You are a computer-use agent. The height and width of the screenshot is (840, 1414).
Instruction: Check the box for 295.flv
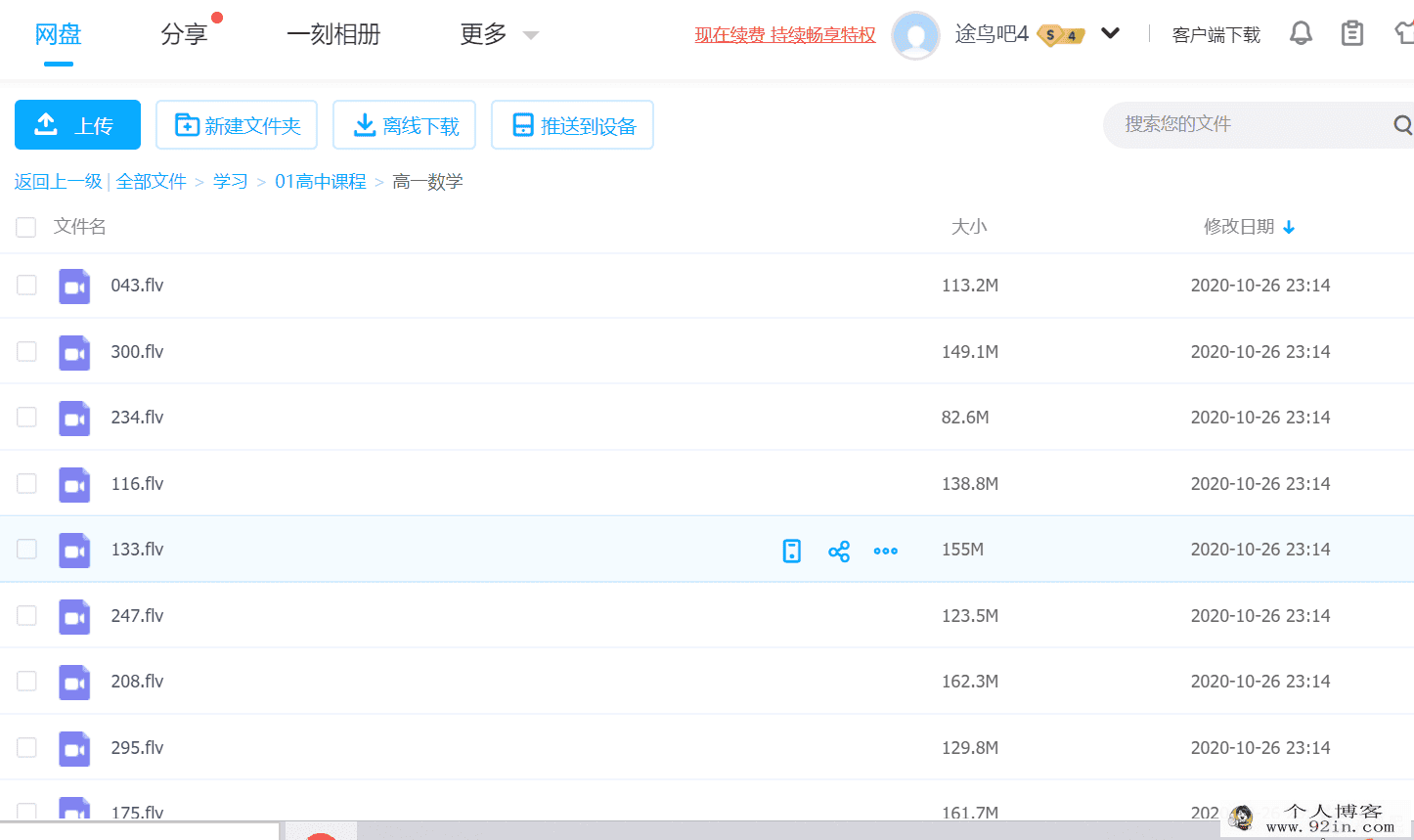[26, 747]
